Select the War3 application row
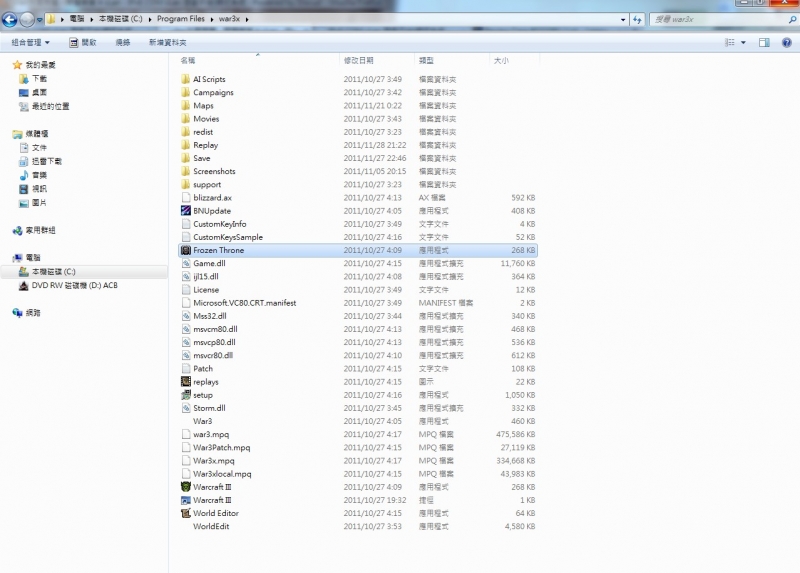 click(358, 421)
